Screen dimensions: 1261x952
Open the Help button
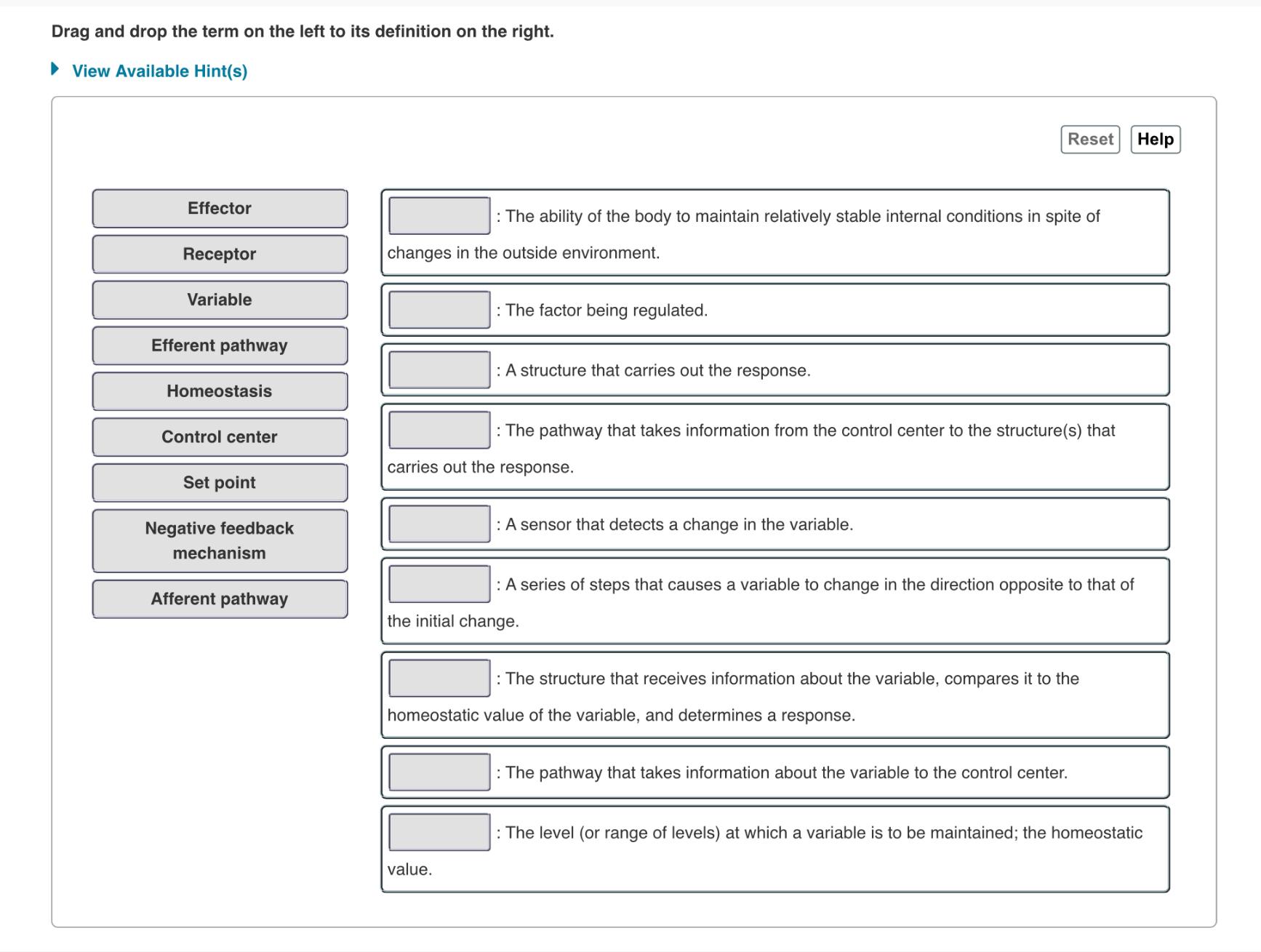click(x=1156, y=140)
